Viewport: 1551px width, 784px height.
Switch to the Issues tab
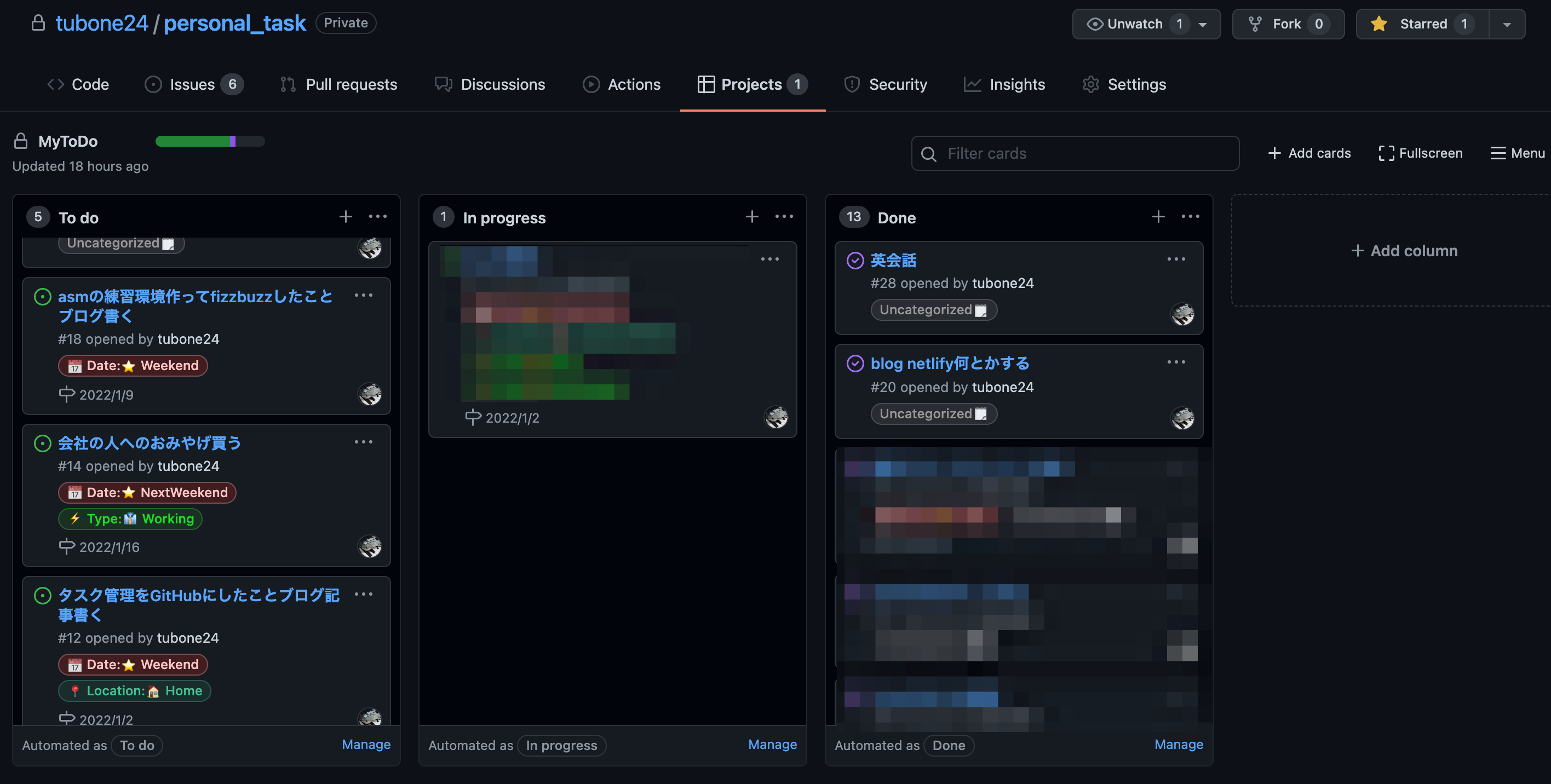click(x=192, y=84)
